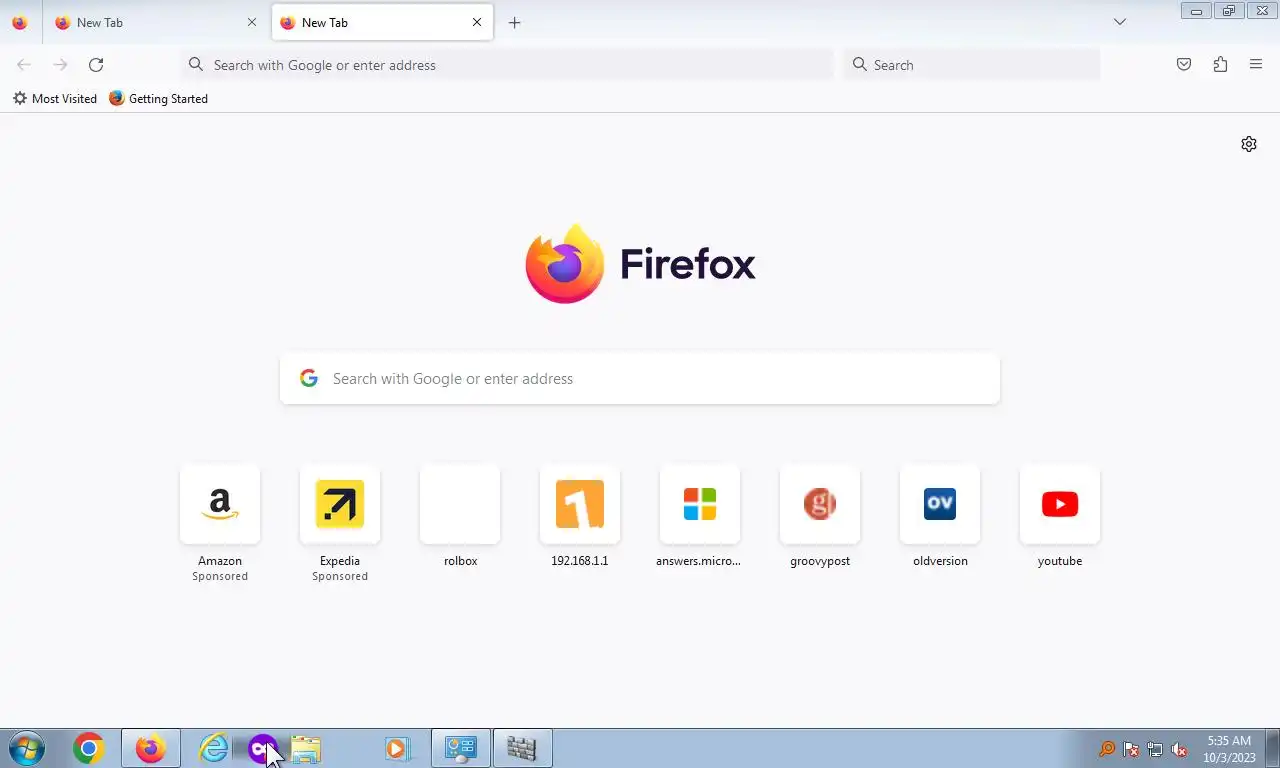Restore down the Firefox window

[x=1229, y=11]
